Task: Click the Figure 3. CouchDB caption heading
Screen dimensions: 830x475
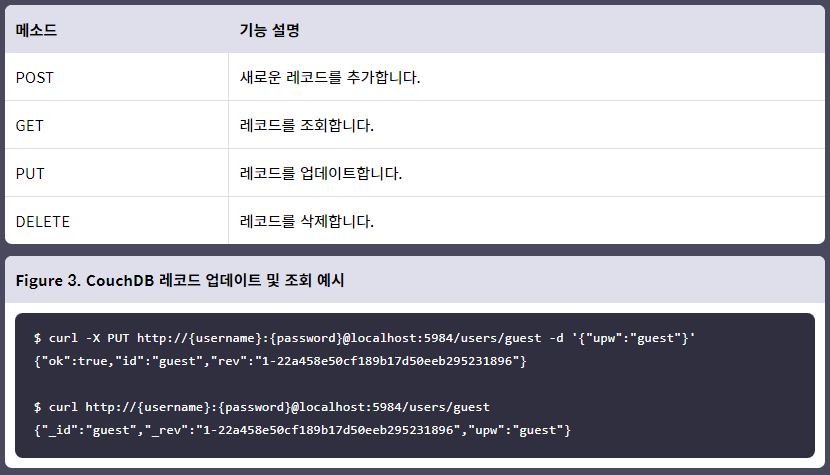Action: coord(180,280)
